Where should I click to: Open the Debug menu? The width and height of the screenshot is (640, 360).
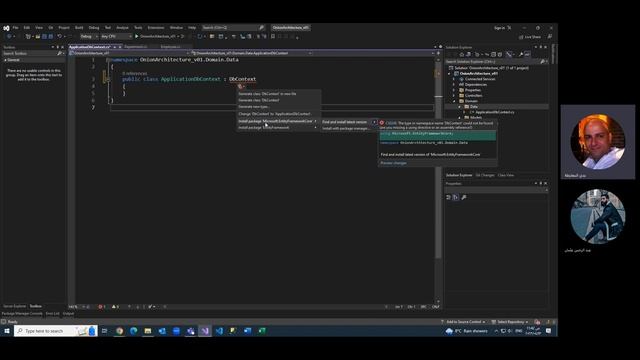(x=94, y=28)
